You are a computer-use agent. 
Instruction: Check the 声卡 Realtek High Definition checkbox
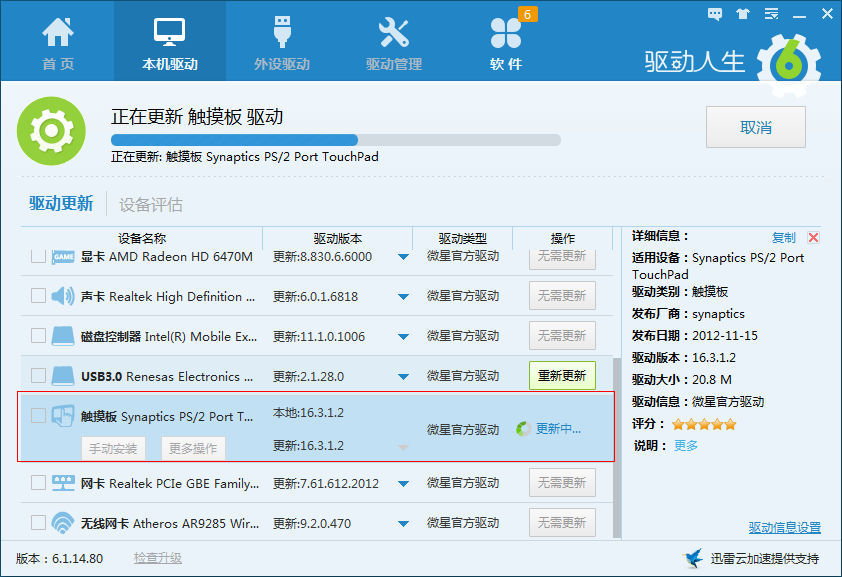coord(38,296)
